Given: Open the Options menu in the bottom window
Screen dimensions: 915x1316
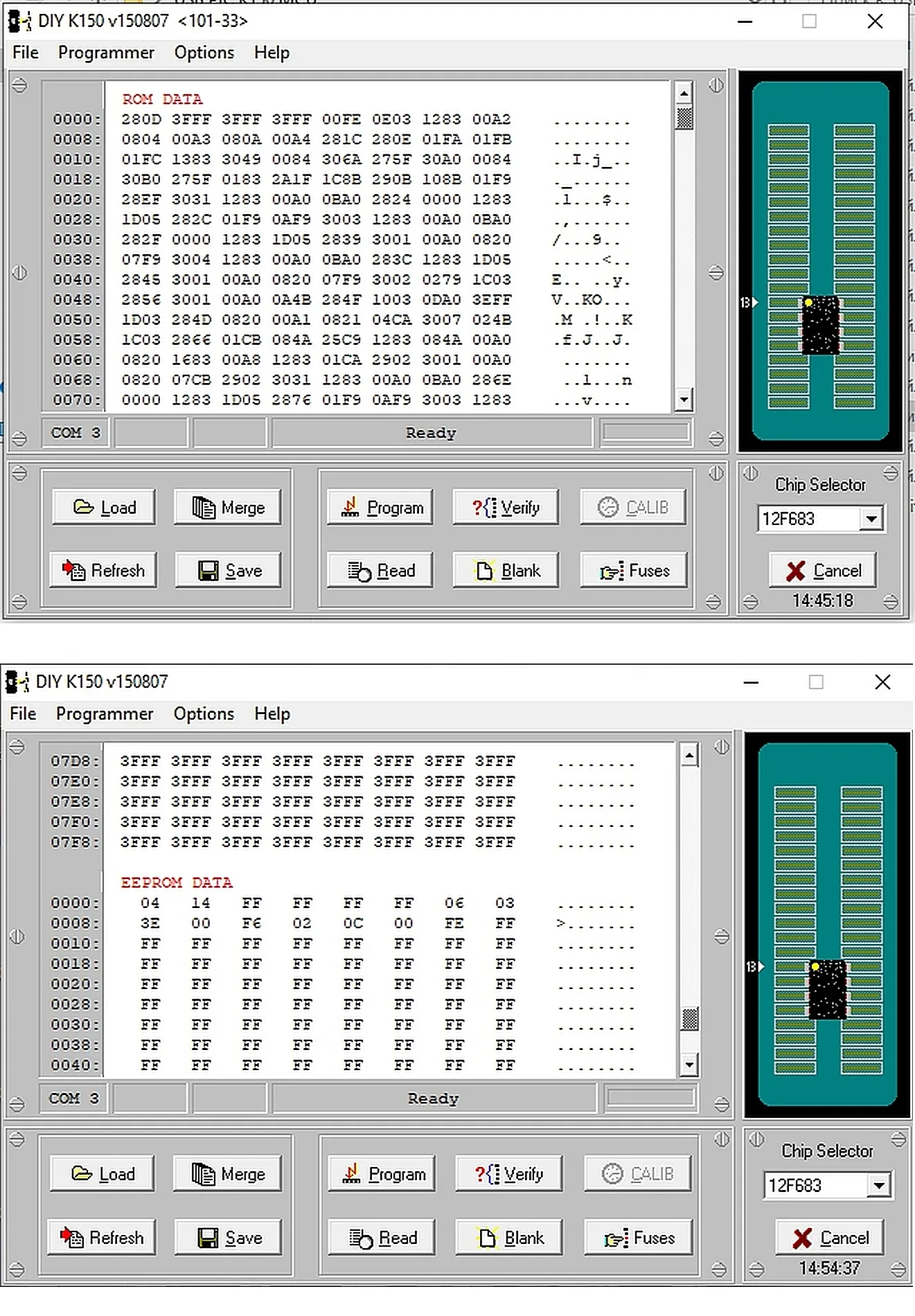Looking at the screenshot, I should tap(204, 714).
